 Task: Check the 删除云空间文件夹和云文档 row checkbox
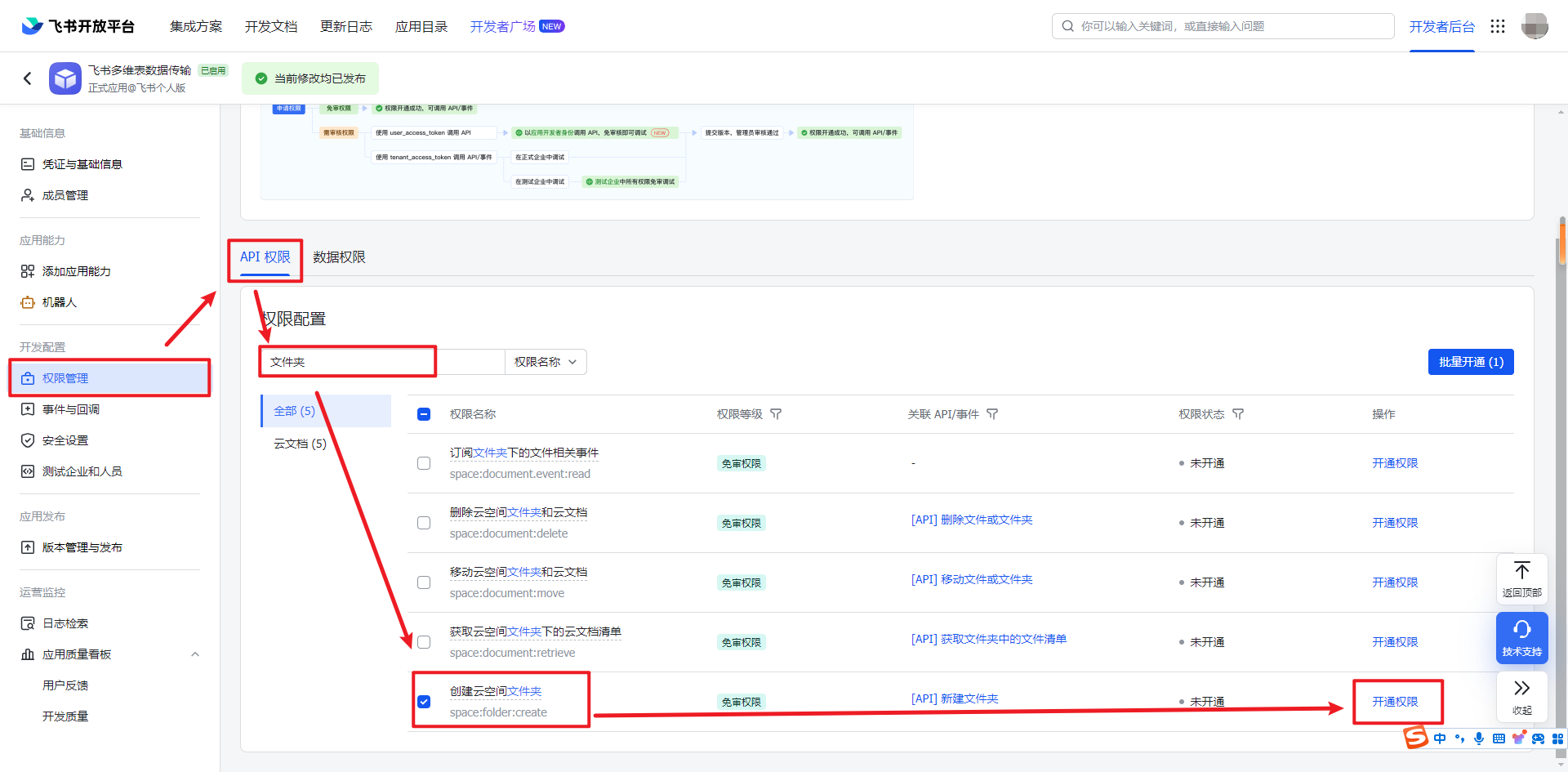[x=424, y=523]
